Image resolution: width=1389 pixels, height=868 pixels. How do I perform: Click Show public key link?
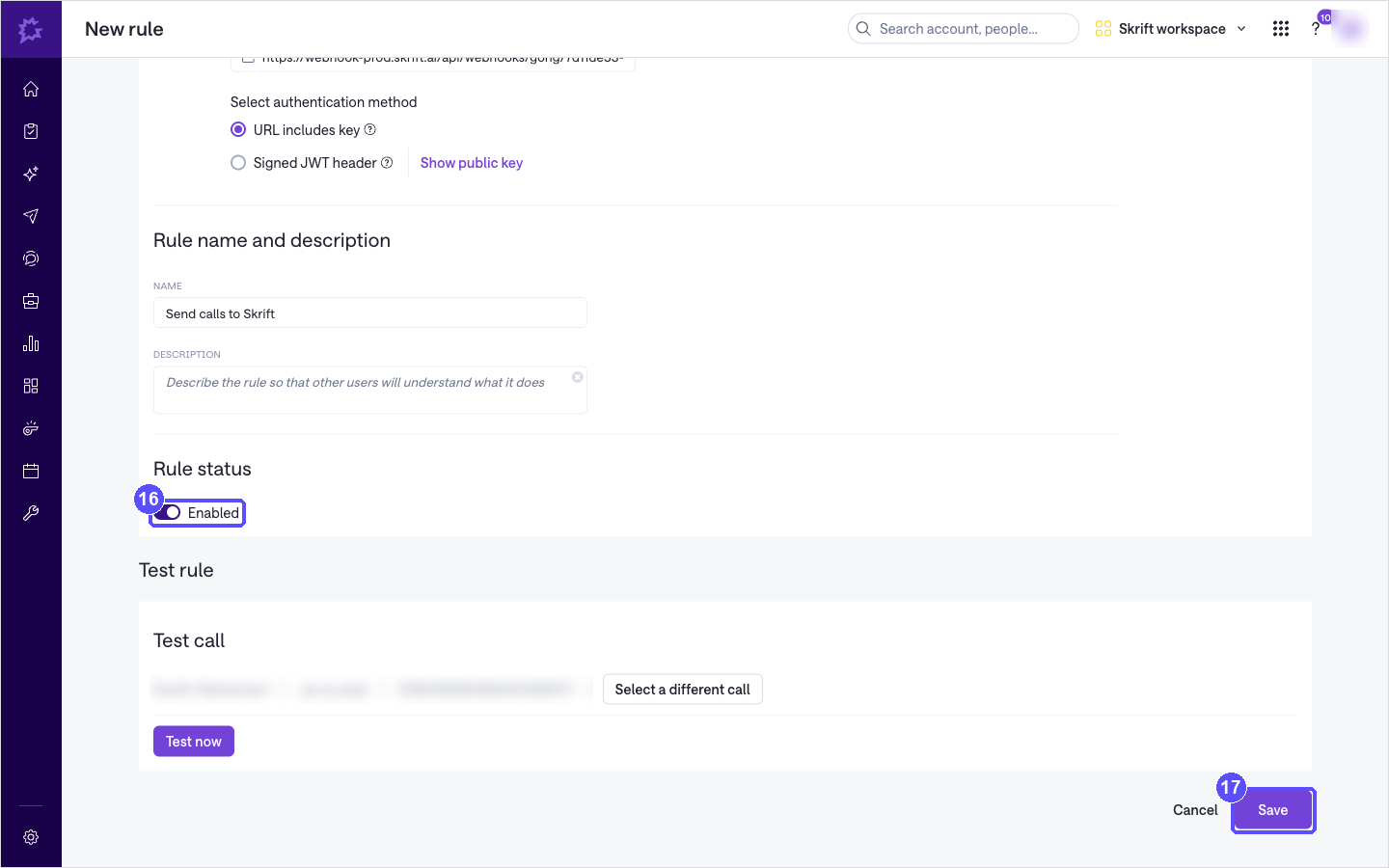[x=472, y=163]
